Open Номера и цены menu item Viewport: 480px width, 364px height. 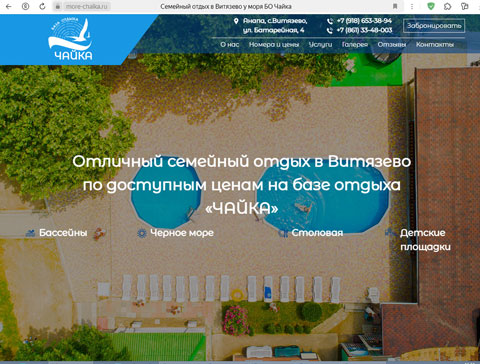tap(274, 44)
